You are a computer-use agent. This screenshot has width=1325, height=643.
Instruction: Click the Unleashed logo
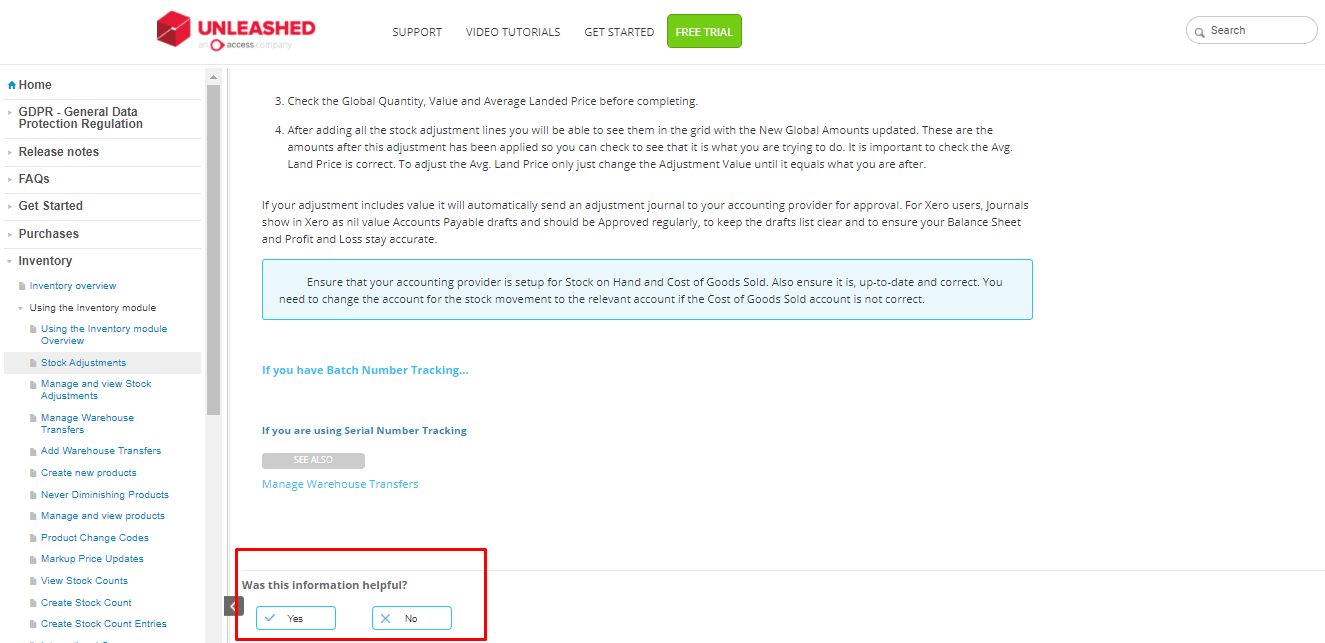click(x=236, y=30)
